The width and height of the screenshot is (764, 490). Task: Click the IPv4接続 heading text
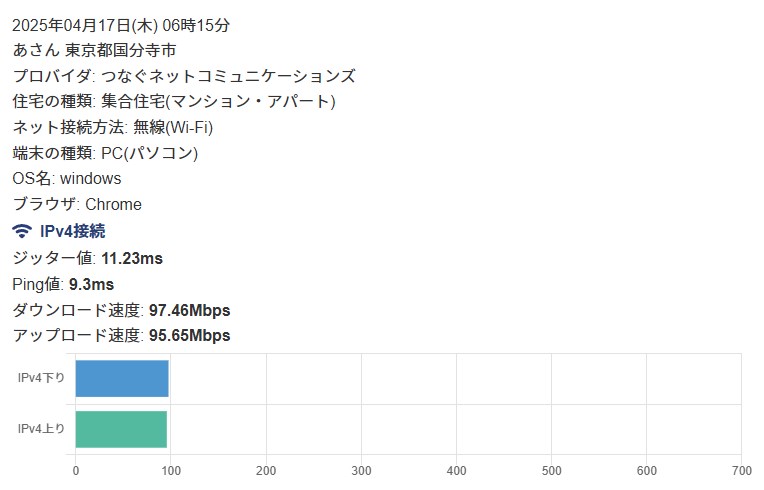[x=73, y=231]
